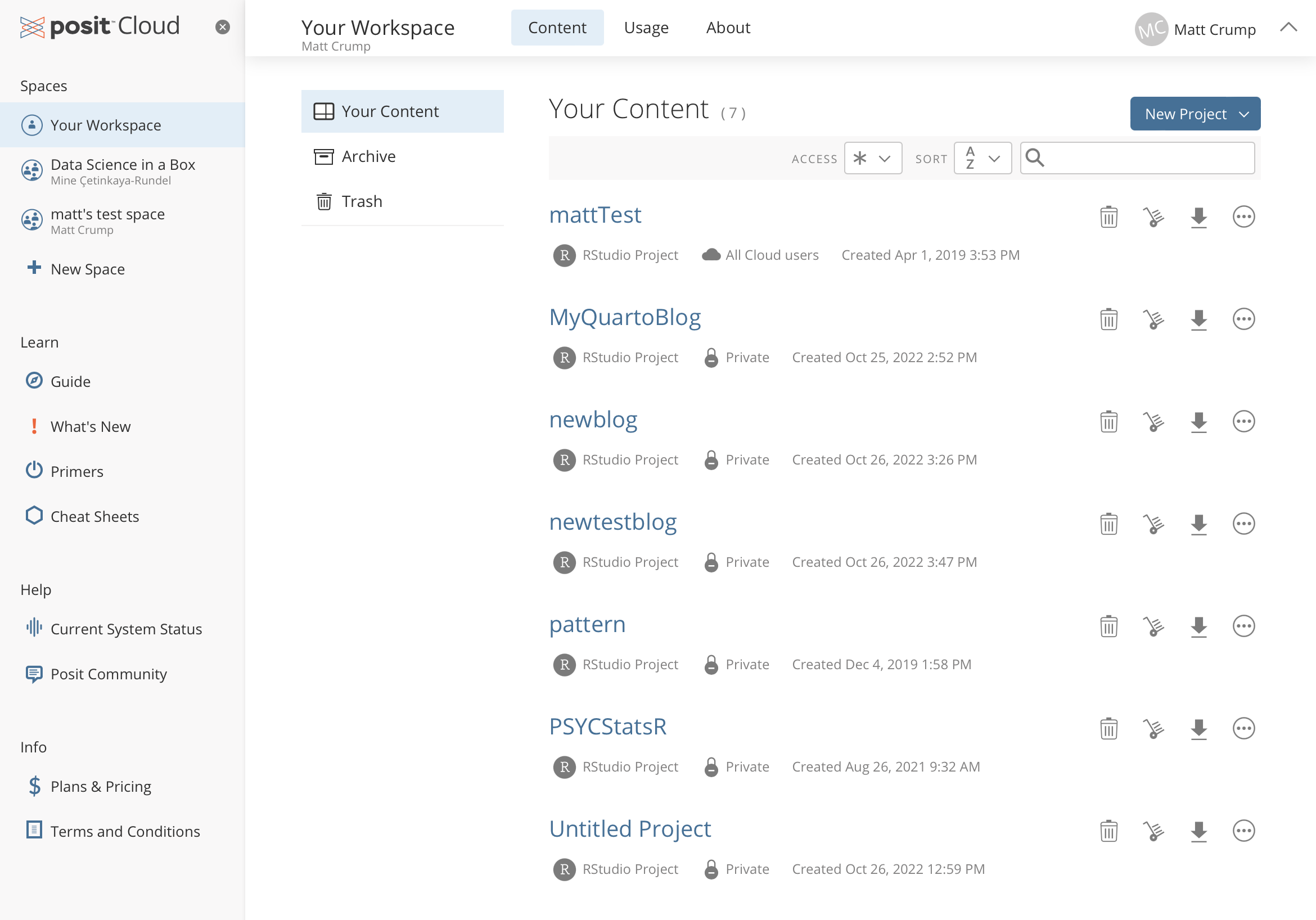1316x920 pixels.
Task: Switch to the About tab
Action: (727, 28)
